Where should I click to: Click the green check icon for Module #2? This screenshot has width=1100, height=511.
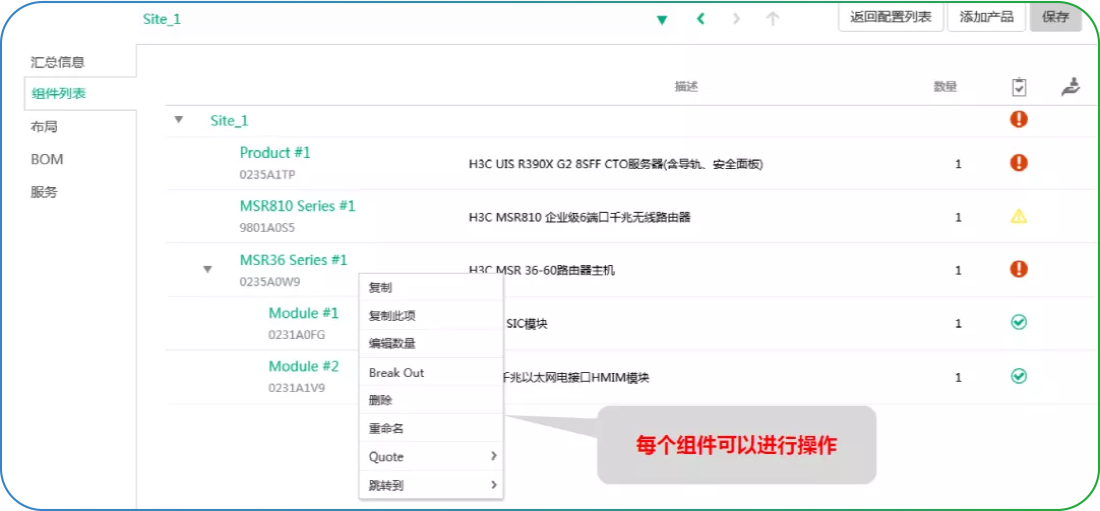tap(1019, 376)
